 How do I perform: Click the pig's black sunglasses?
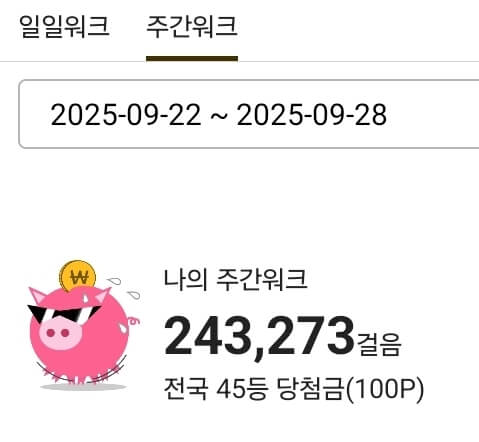click(x=63, y=314)
